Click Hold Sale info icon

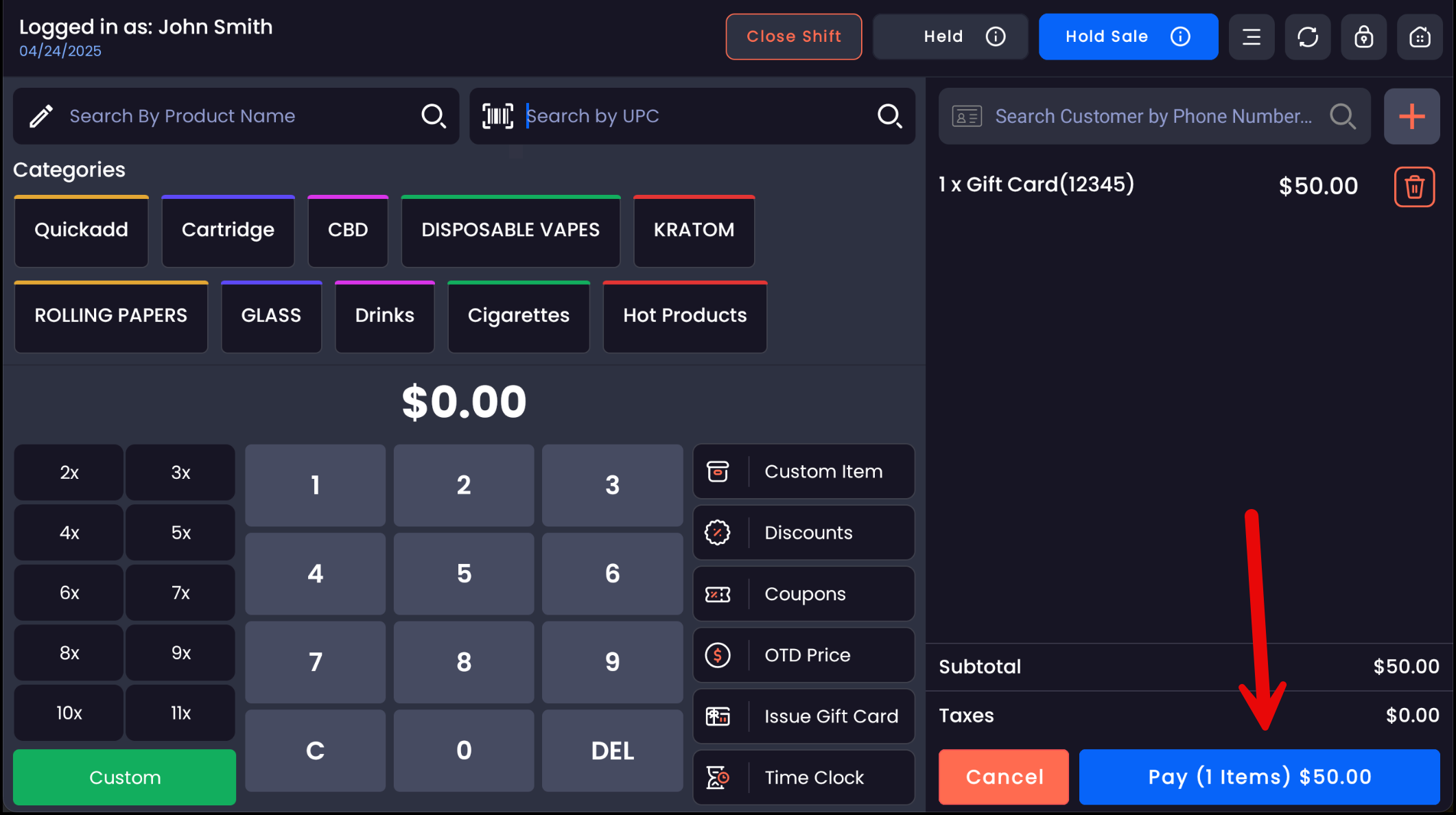click(1179, 37)
